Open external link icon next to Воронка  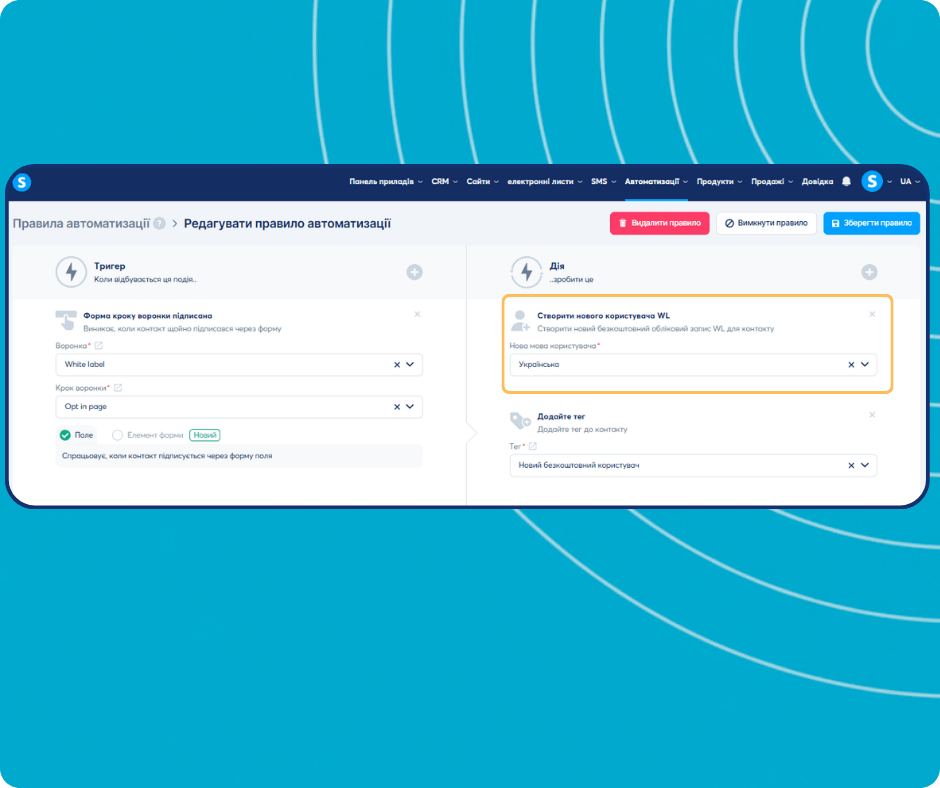click(99, 345)
